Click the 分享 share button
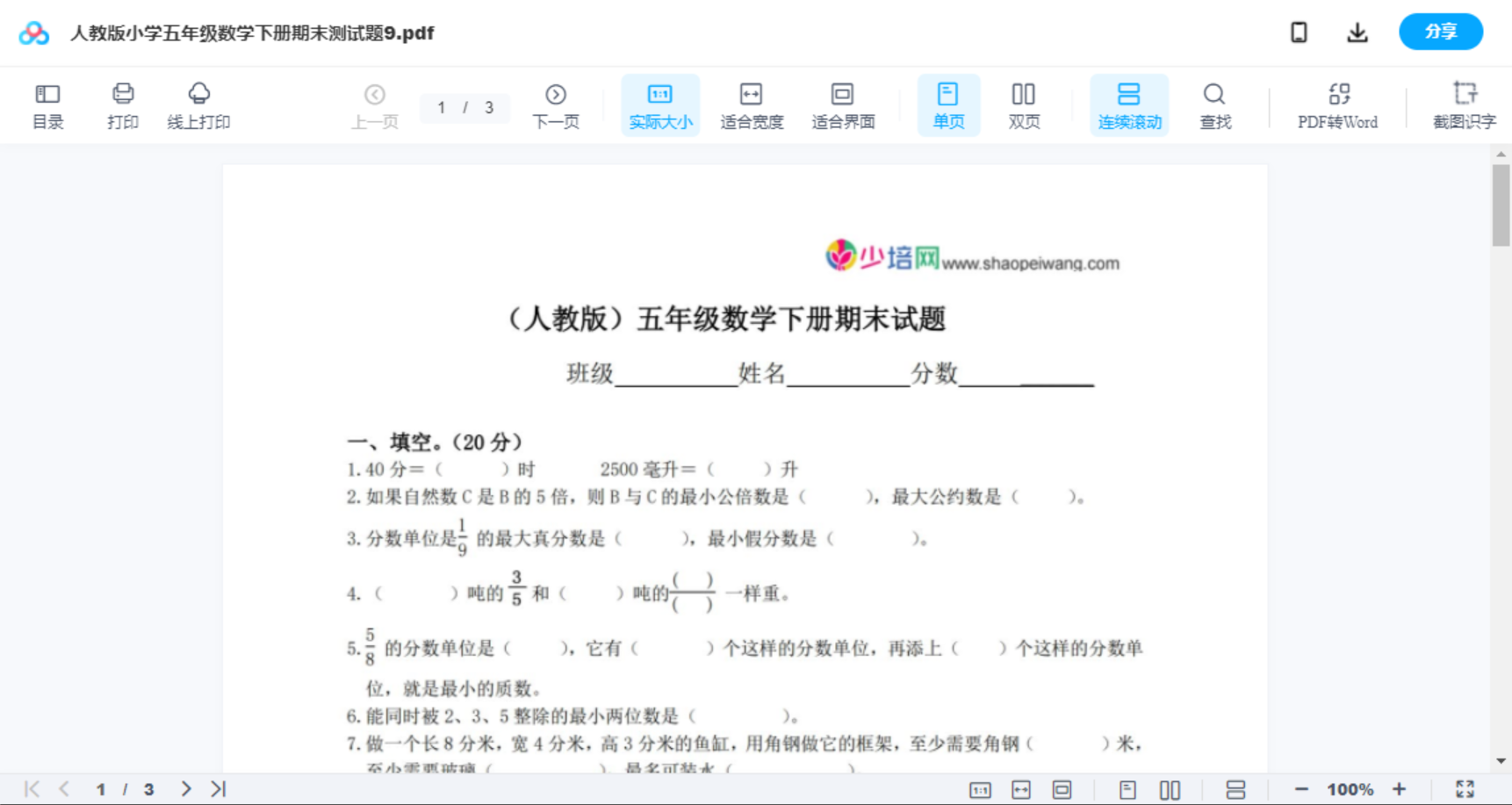 pos(1440,32)
